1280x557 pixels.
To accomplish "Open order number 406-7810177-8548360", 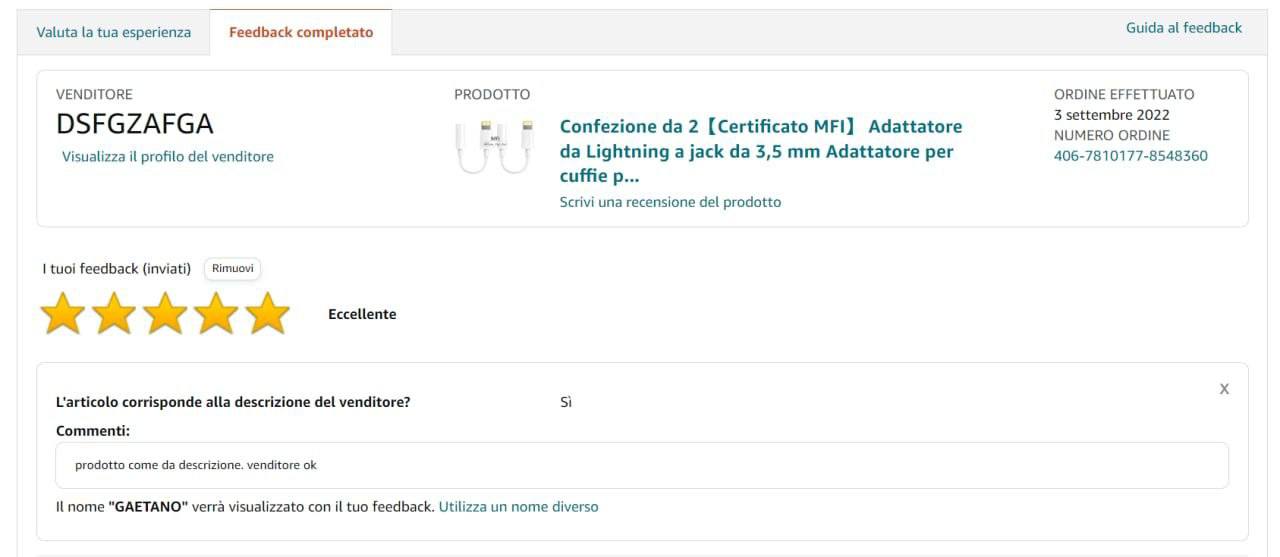I will pos(1130,156).
